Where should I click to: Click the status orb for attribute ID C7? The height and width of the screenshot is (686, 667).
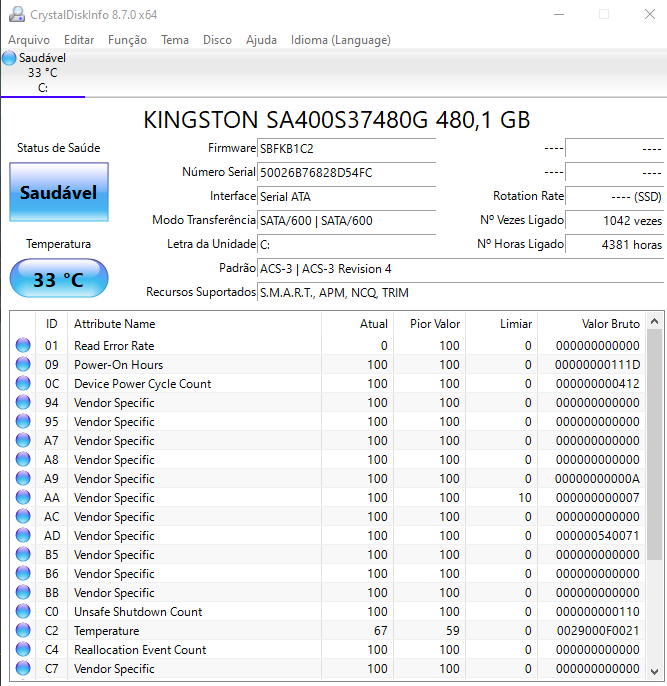click(23, 668)
